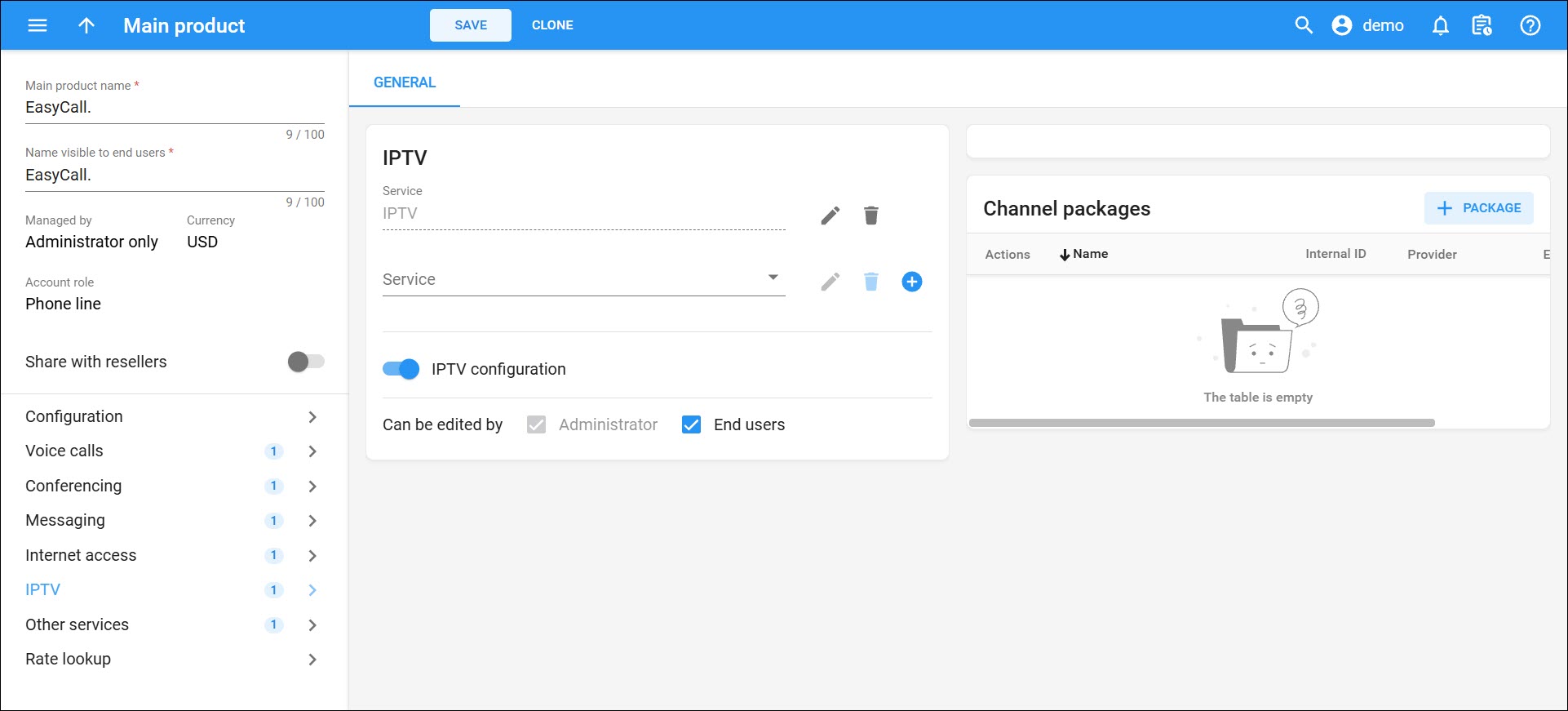Image resolution: width=1568 pixels, height=711 pixels.
Task: Toggle the IPTV configuration switch
Action: (401, 369)
